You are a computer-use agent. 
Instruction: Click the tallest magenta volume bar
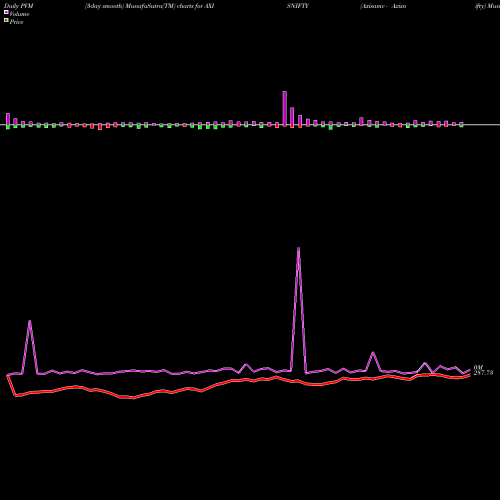click(285, 108)
